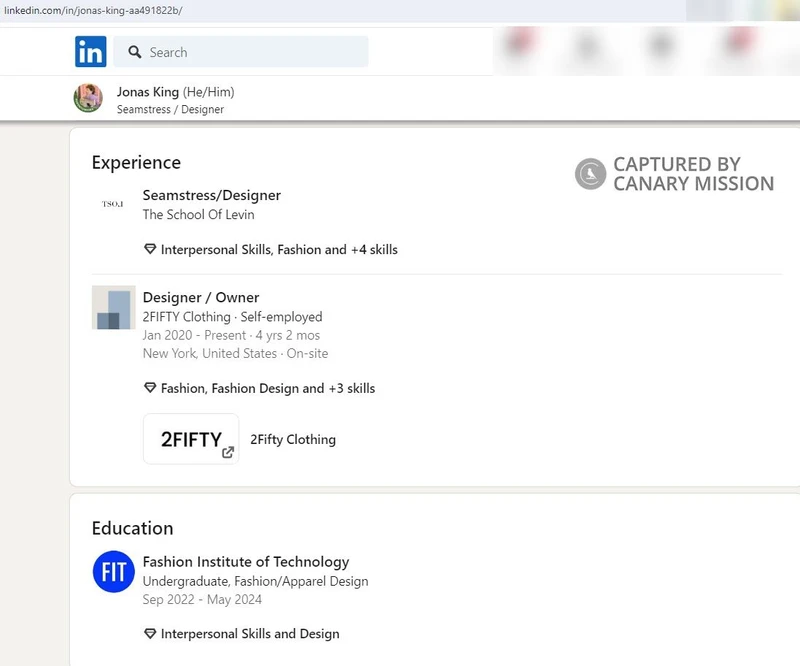
Task: Click the gem icon beside Fashion, Fashion Design
Action: tap(150, 388)
